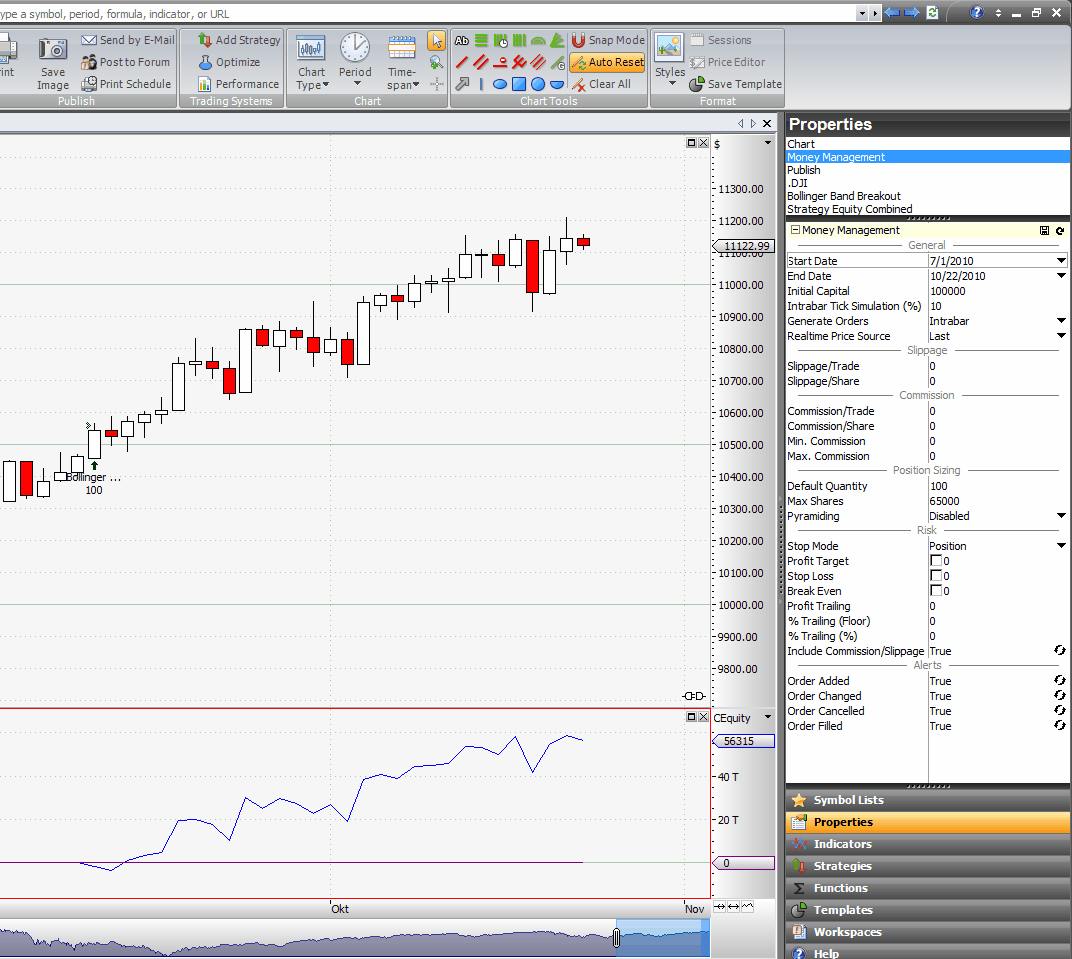Select Bollinger Band Breakout in Properties list
This screenshot has width=1072, height=959.
pos(844,196)
